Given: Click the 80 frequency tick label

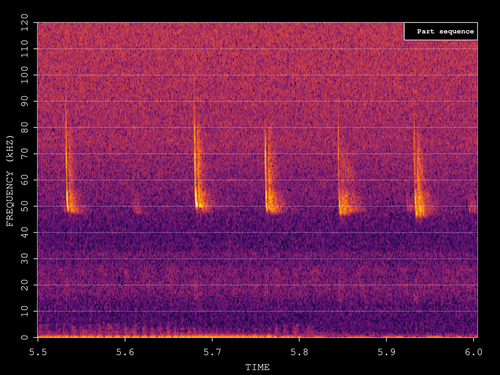Looking at the screenshot, I should click(x=25, y=128).
